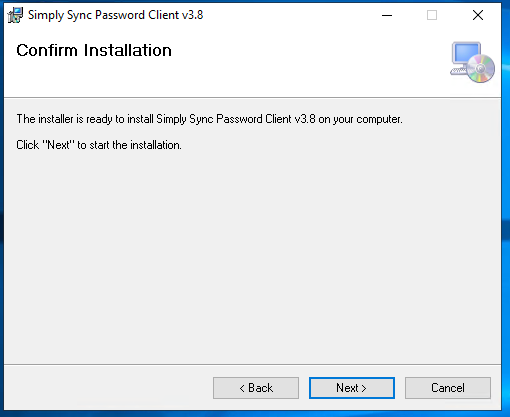This screenshot has height=417, width=510.
Task: Start installation with Next >
Action: [x=352, y=388]
